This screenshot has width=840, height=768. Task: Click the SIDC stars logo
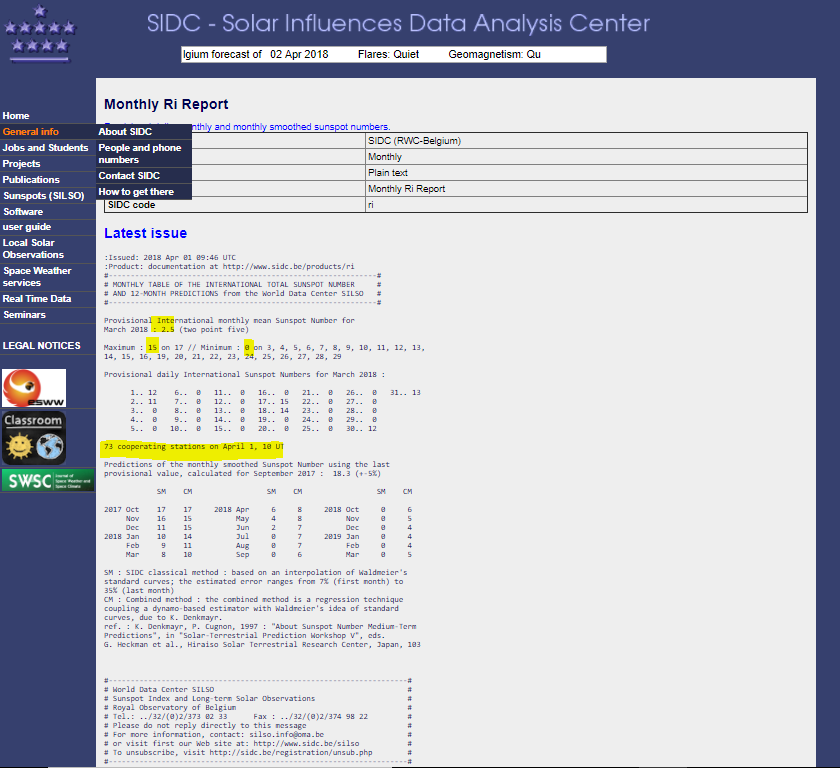(x=40, y=32)
